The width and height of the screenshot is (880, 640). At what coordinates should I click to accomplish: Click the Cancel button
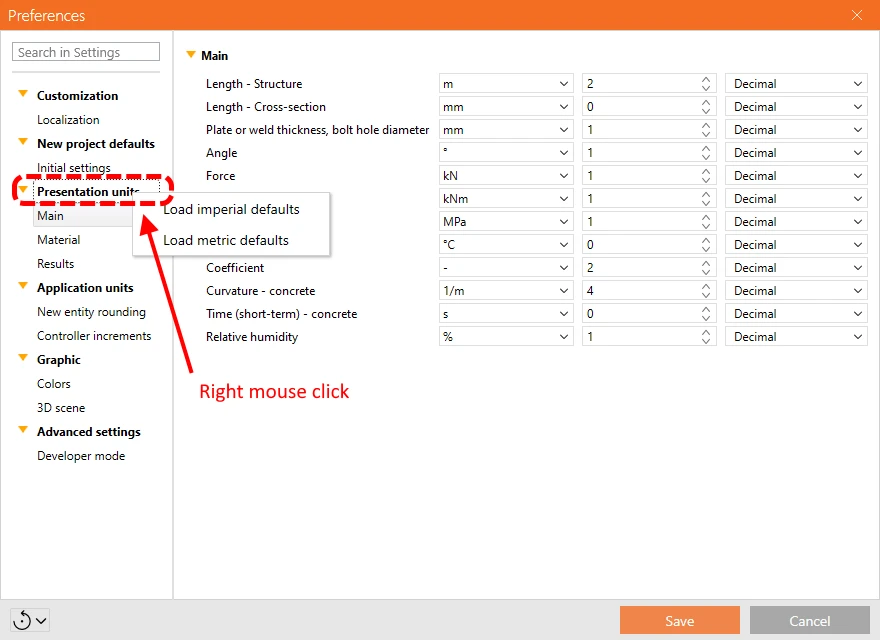click(809, 620)
